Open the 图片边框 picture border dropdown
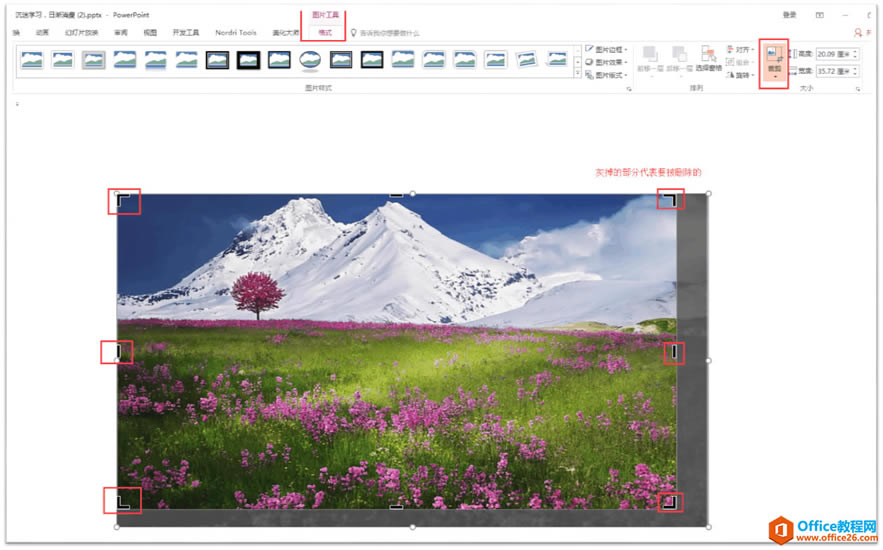Screen dimensions: 883x550 click(x=606, y=50)
